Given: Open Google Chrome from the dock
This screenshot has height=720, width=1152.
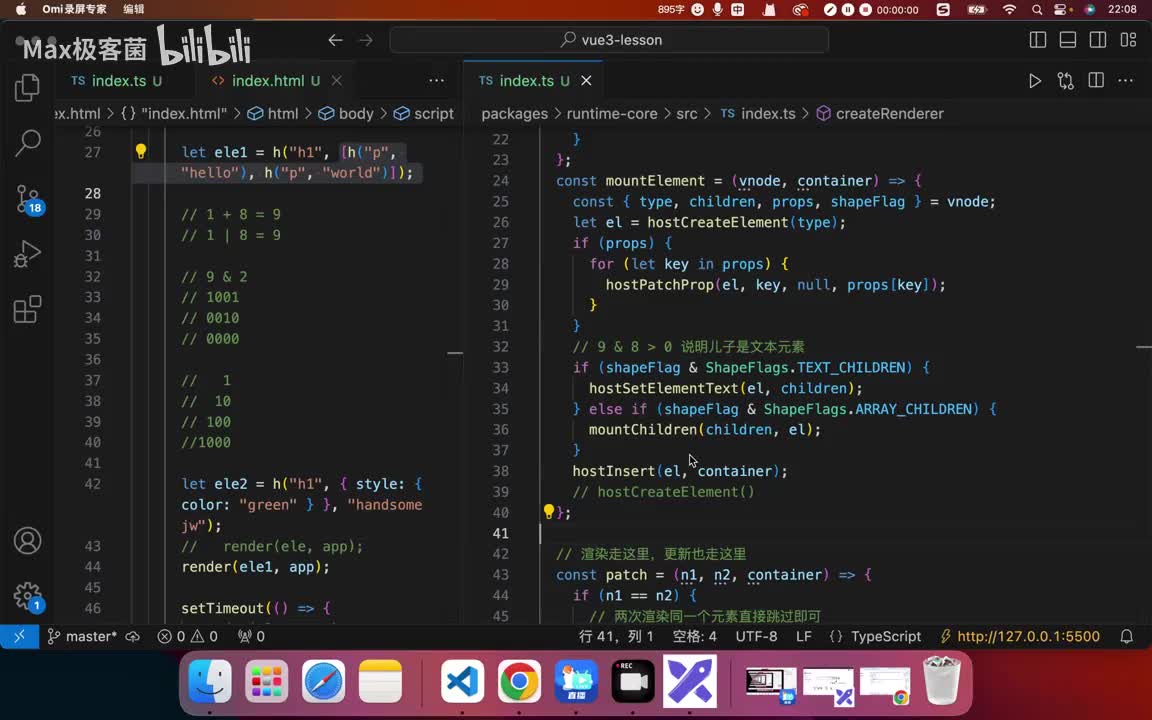Looking at the screenshot, I should pyautogui.click(x=519, y=681).
